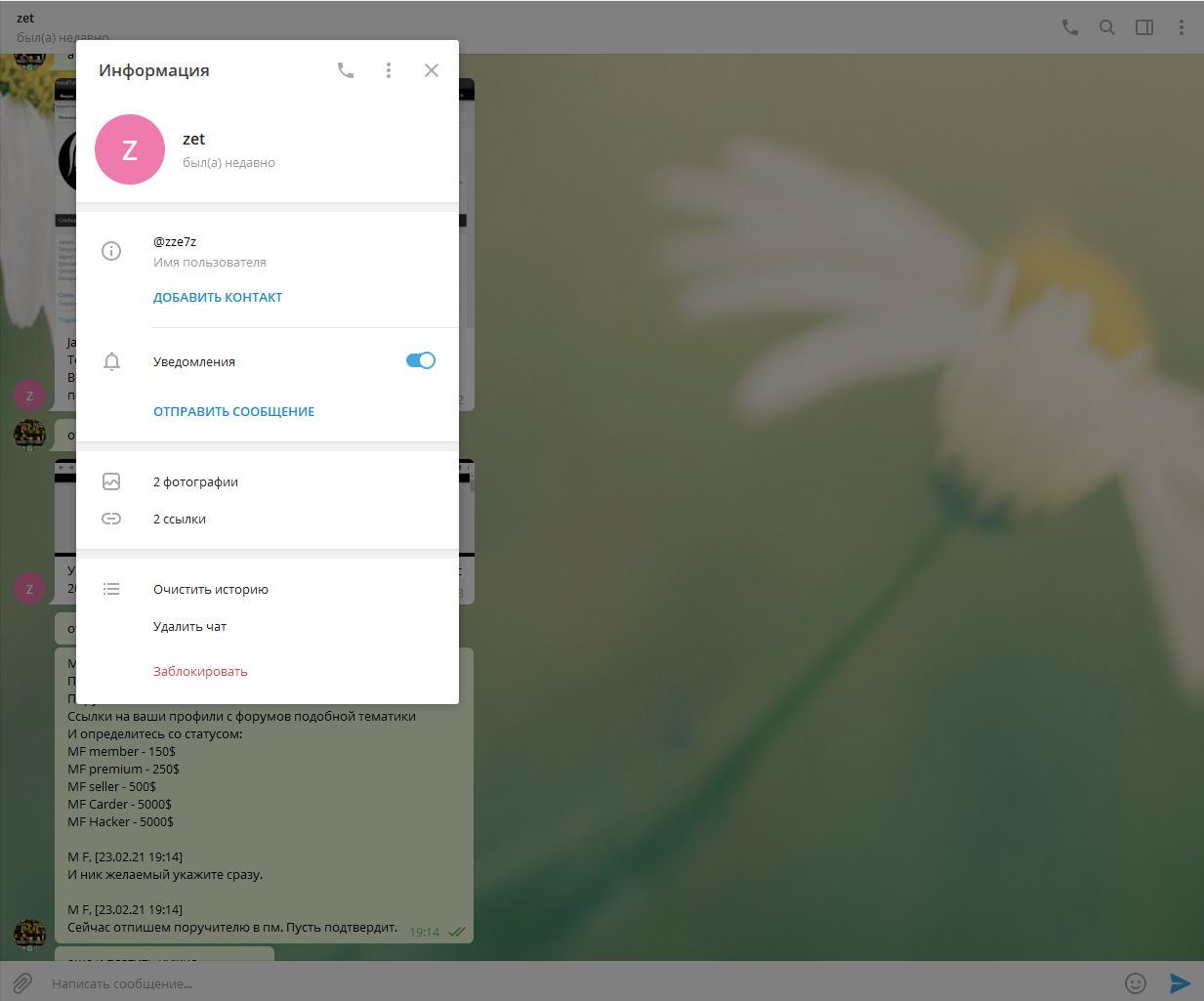
Task: Open more options menu in Information dialog
Action: pos(389,70)
